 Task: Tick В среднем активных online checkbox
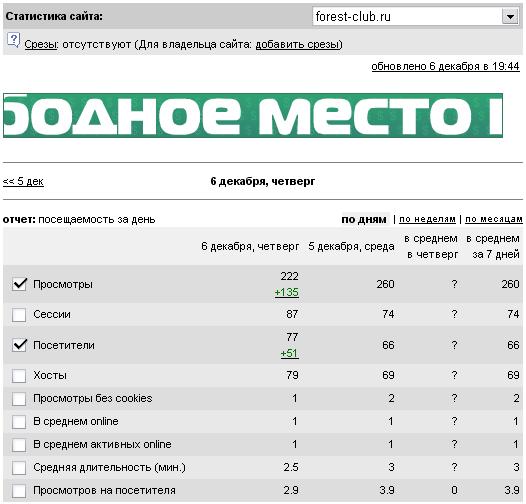pos(19,445)
